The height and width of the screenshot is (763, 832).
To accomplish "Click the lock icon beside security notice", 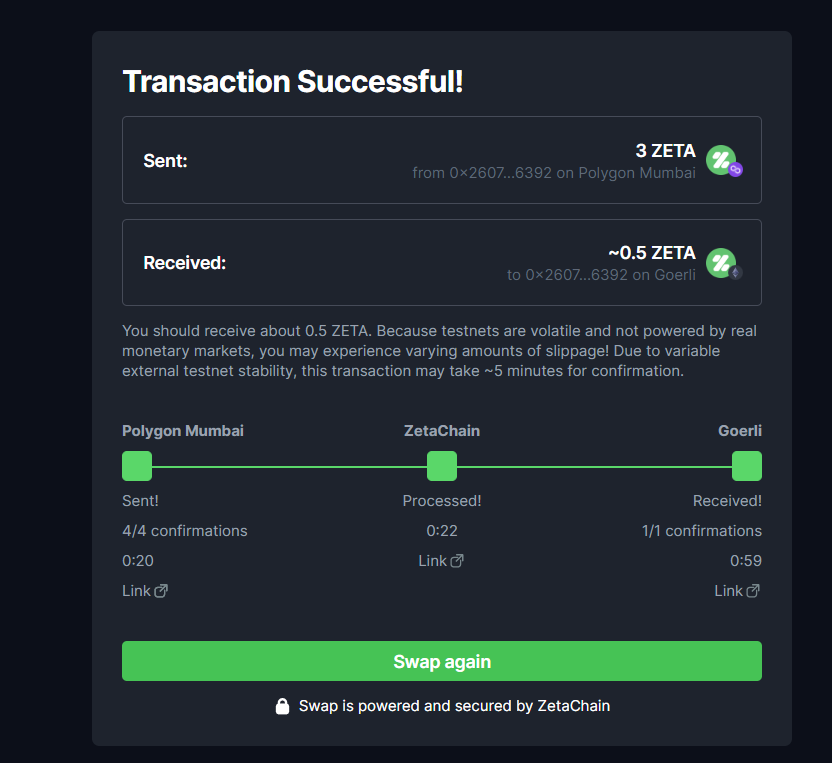I will [x=282, y=706].
